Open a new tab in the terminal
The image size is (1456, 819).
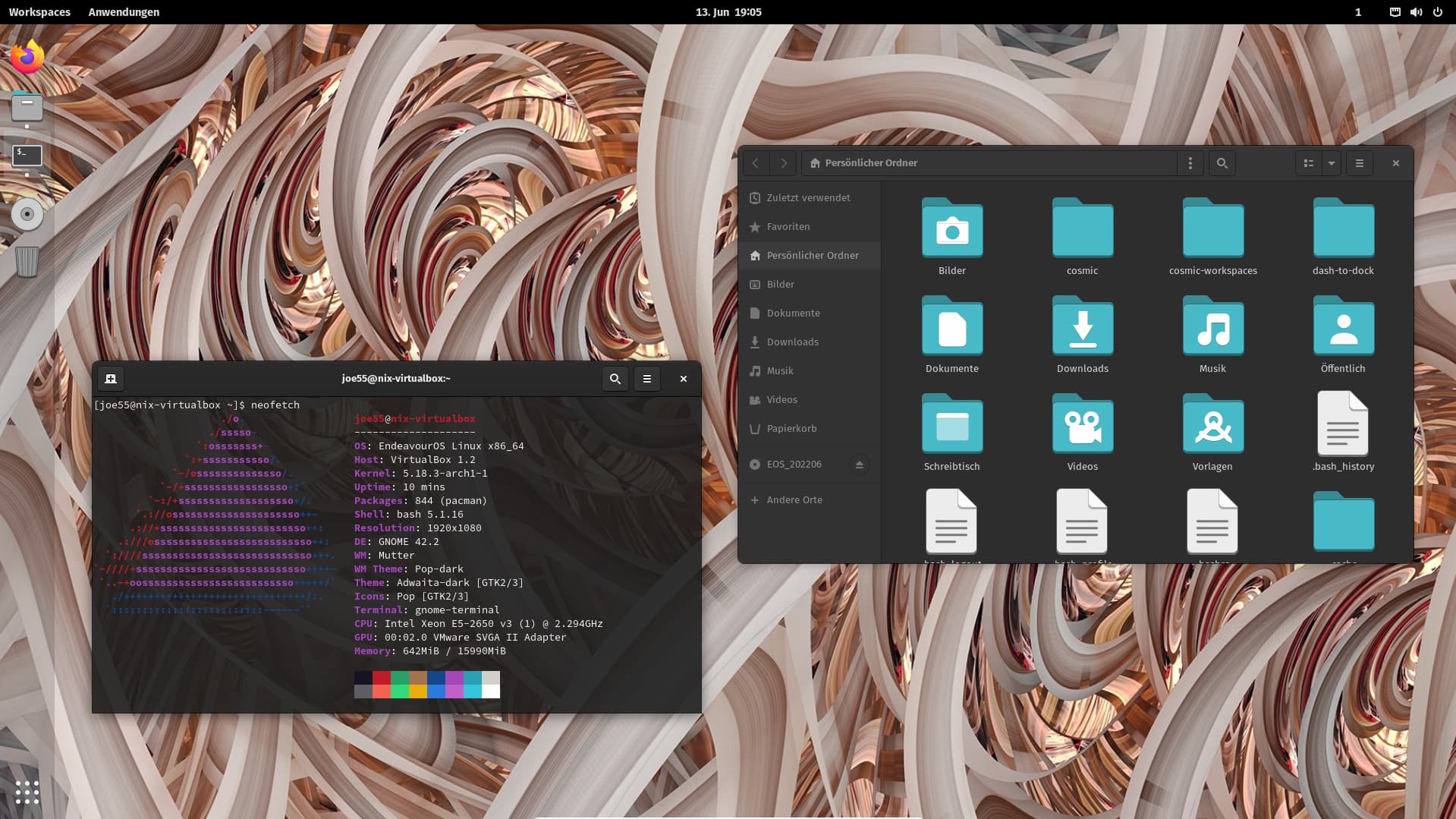click(x=111, y=379)
